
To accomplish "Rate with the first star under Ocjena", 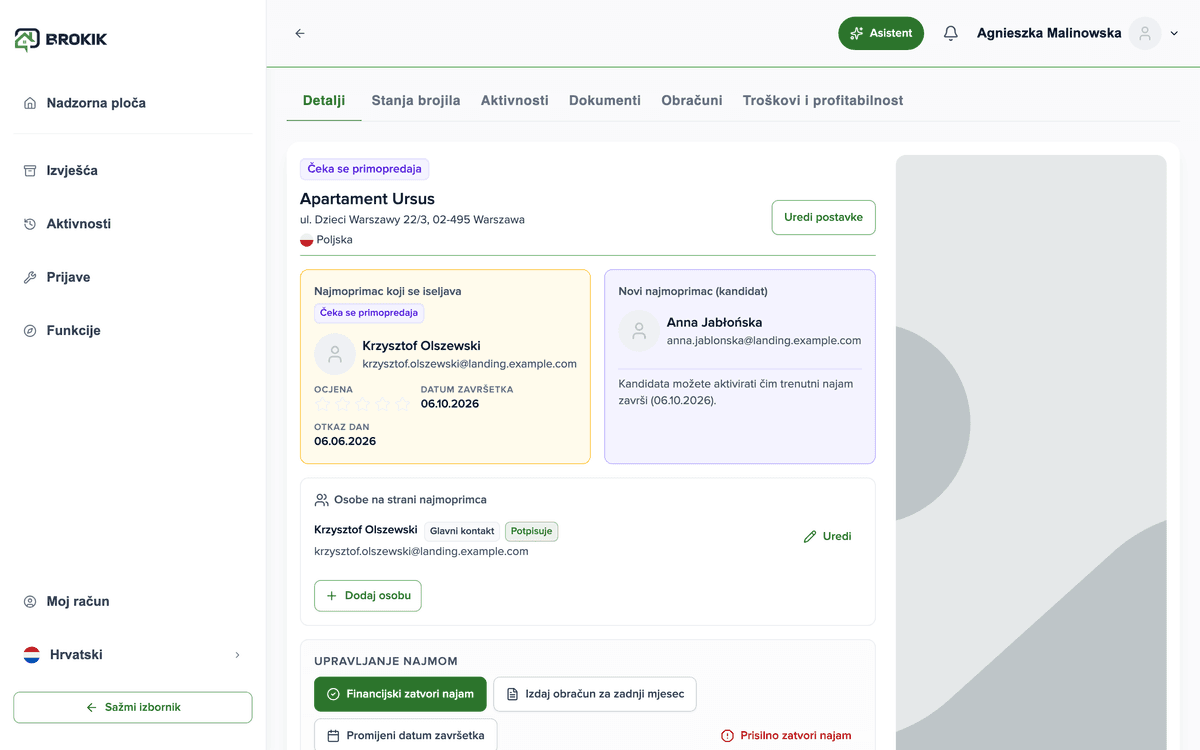I will [322, 404].
